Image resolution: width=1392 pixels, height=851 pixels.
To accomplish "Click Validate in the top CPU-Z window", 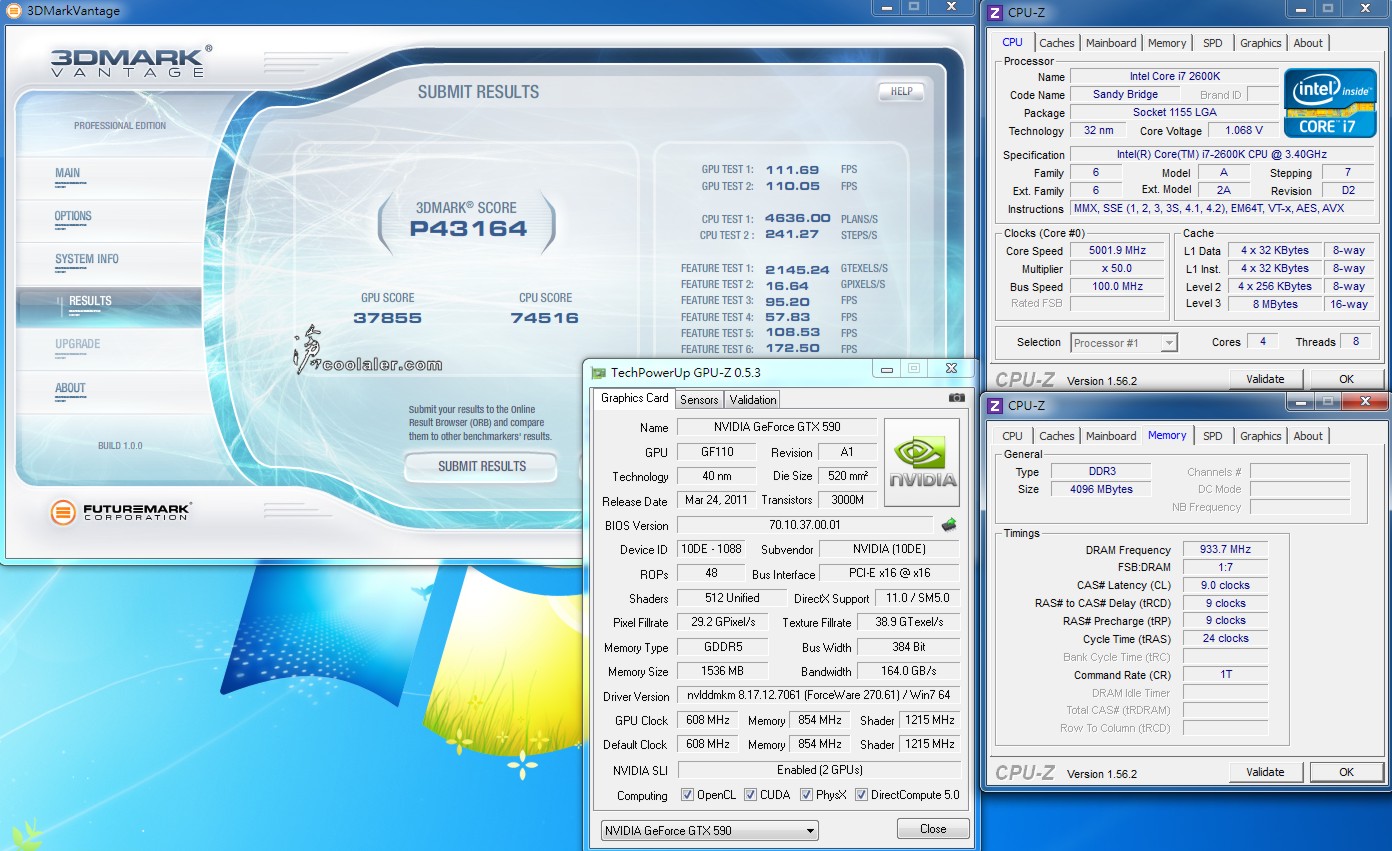I will 1265,379.
